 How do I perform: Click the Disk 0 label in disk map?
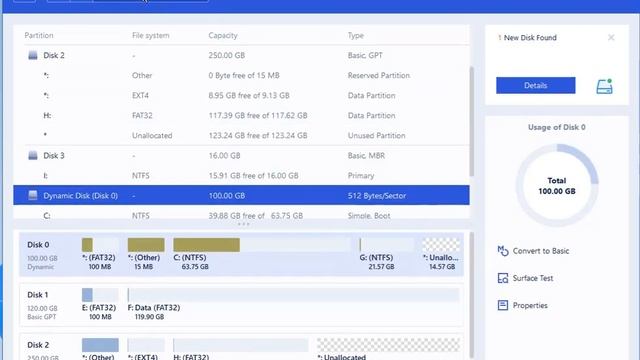(x=38, y=244)
